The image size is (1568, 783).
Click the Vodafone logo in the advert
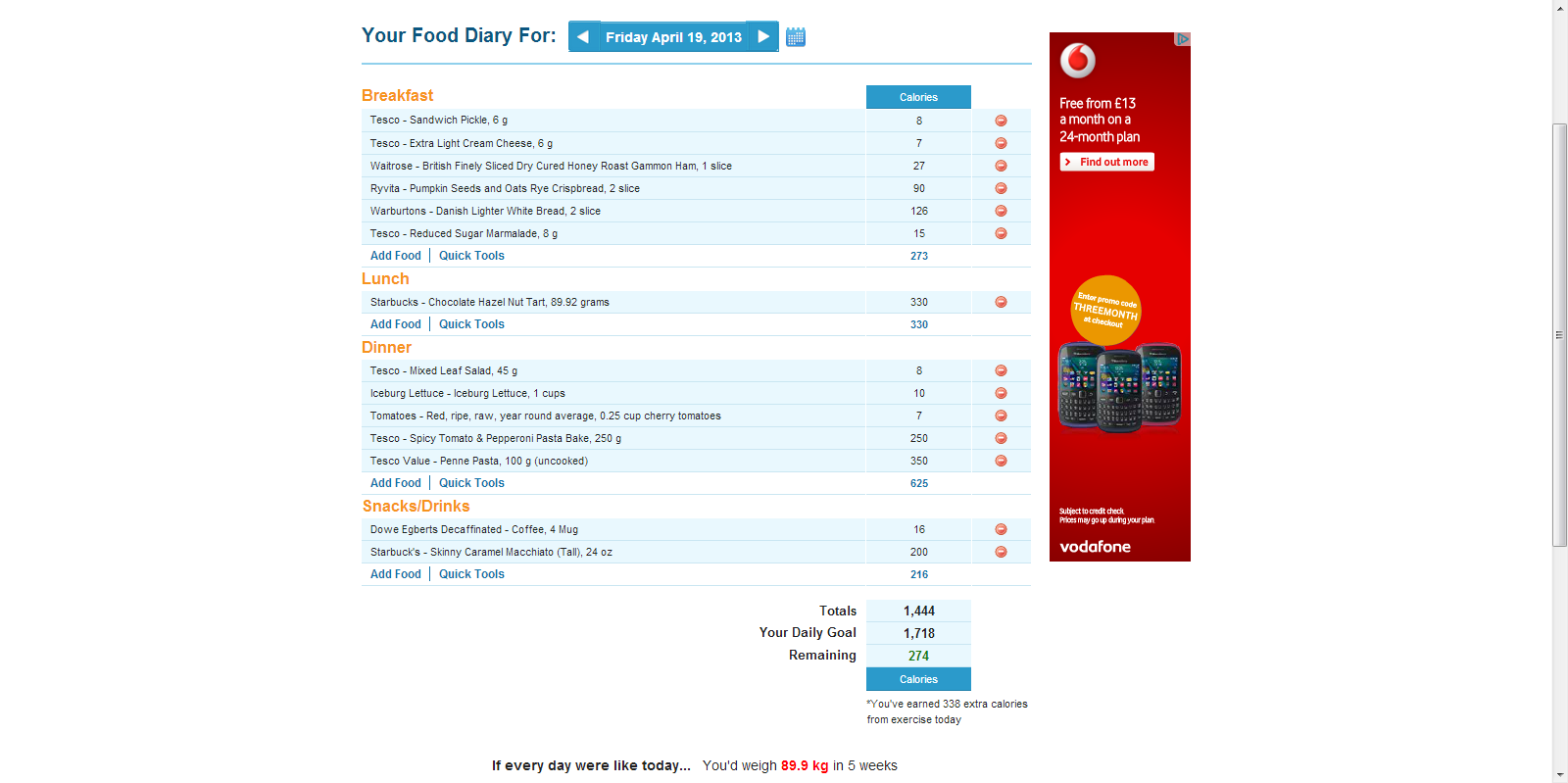1077,61
